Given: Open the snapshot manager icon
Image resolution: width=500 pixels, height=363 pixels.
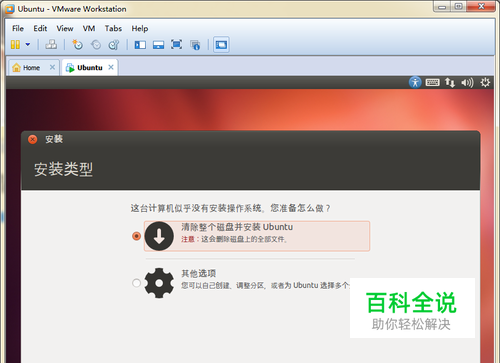Looking at the screenshot, I should 114,44.
